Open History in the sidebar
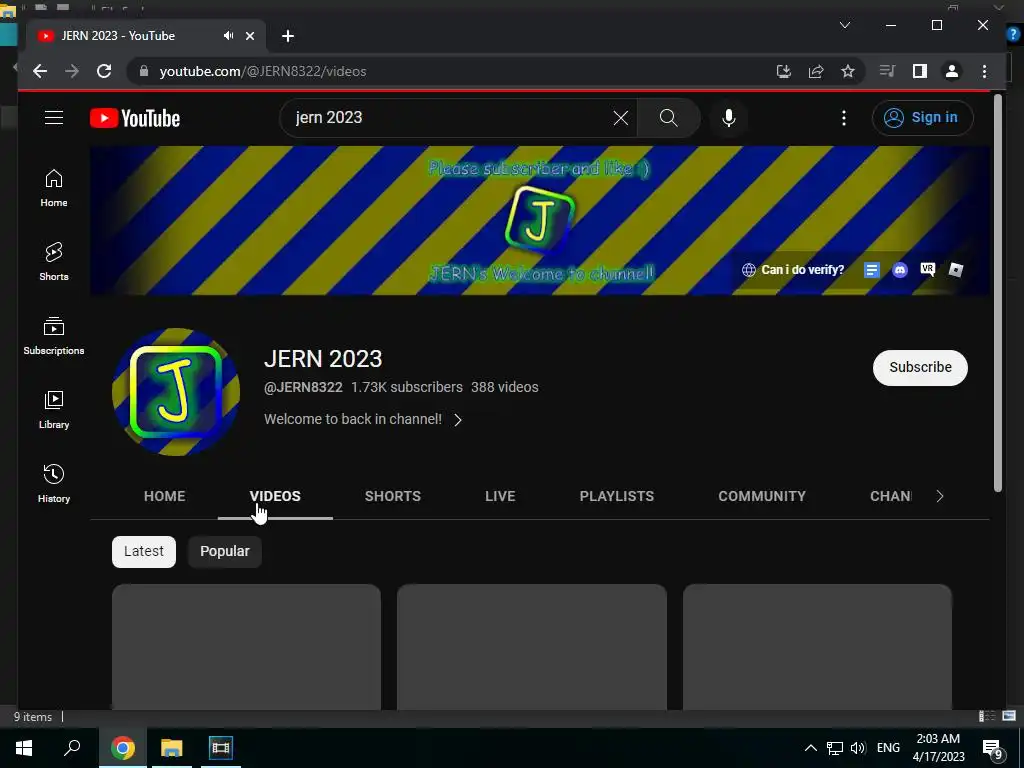 54,483
